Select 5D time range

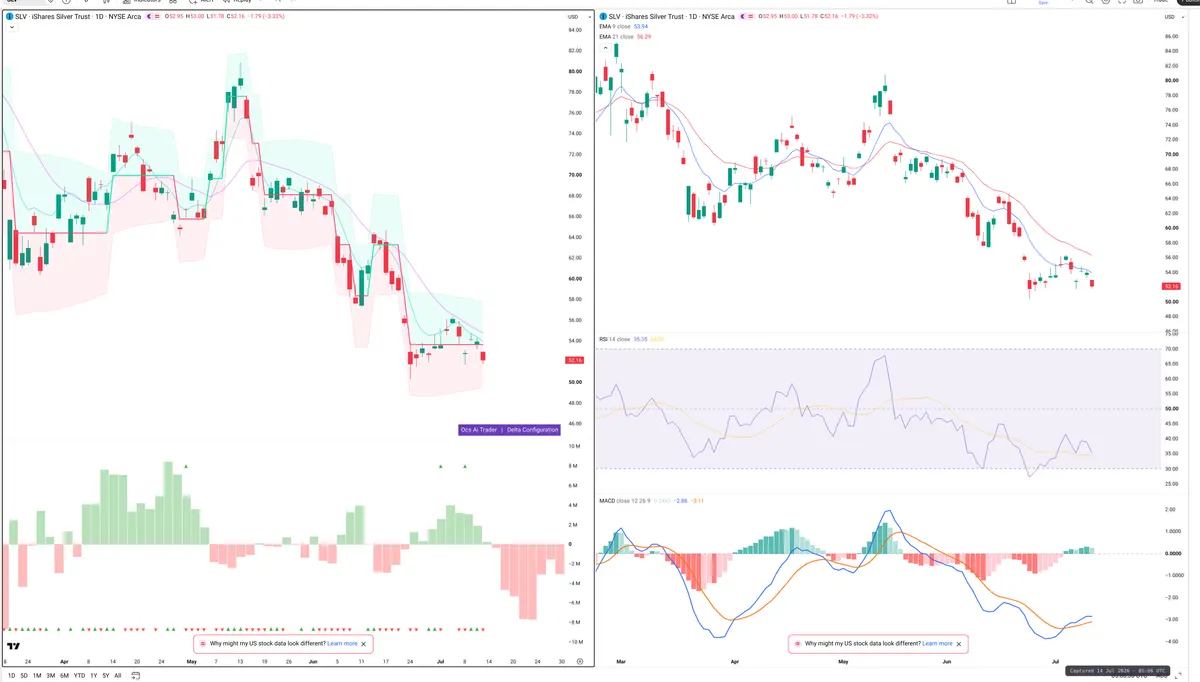tap(24, 675)
